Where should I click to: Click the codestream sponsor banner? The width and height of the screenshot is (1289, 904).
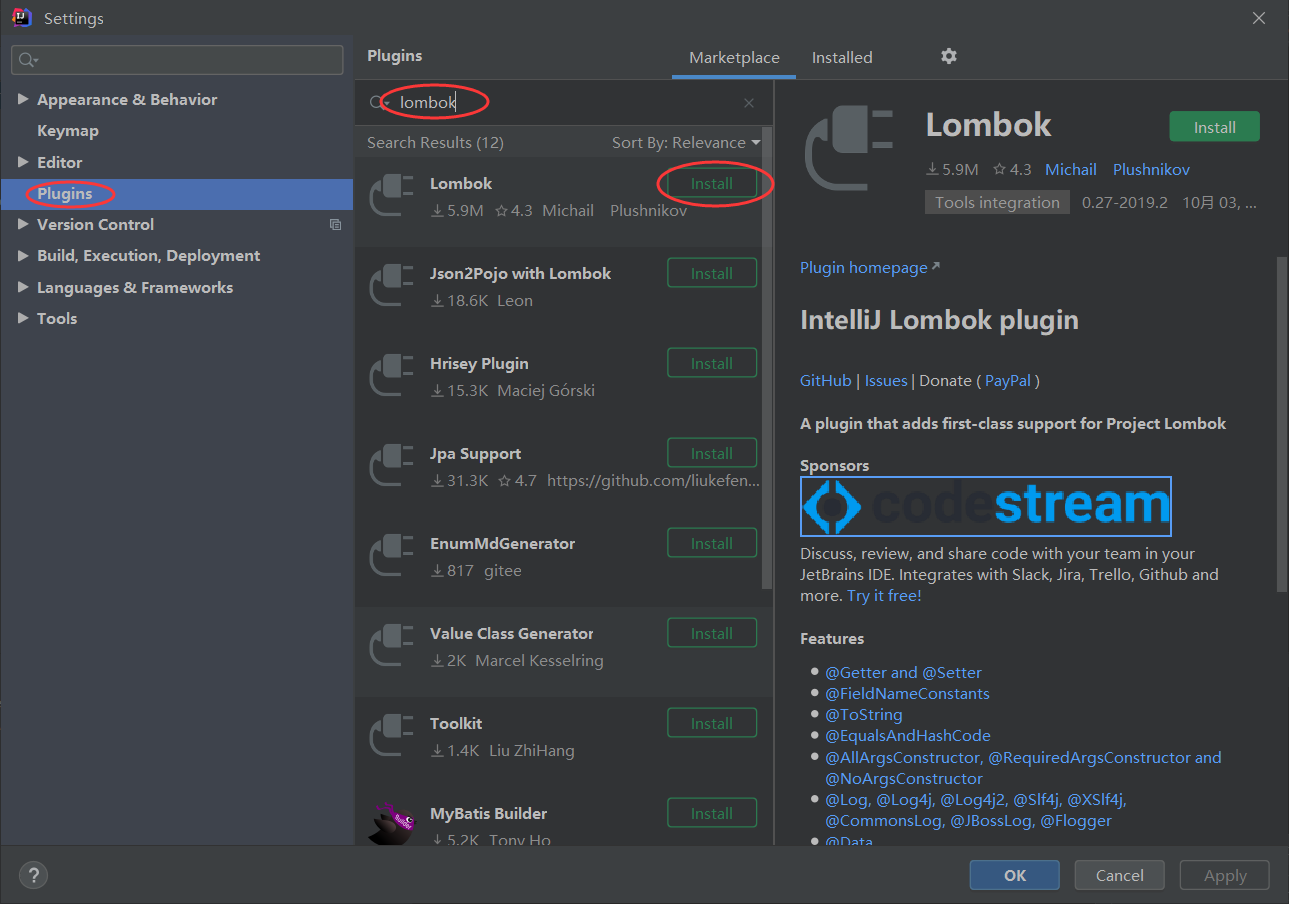tap(986, 507)
